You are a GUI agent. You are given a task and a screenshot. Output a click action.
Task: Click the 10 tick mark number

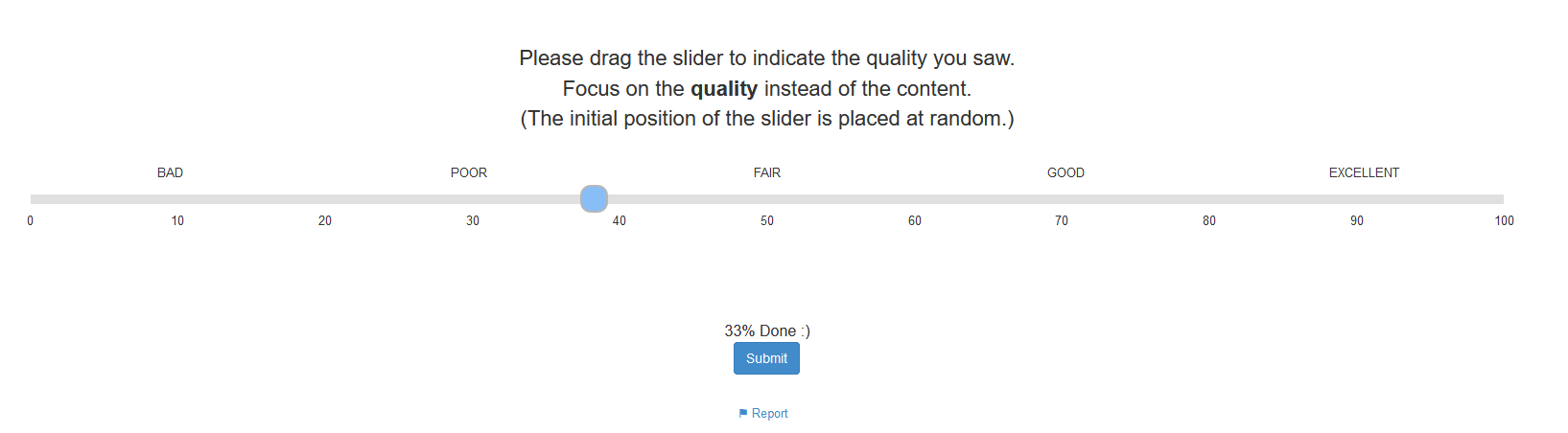[x=177, y=221]
